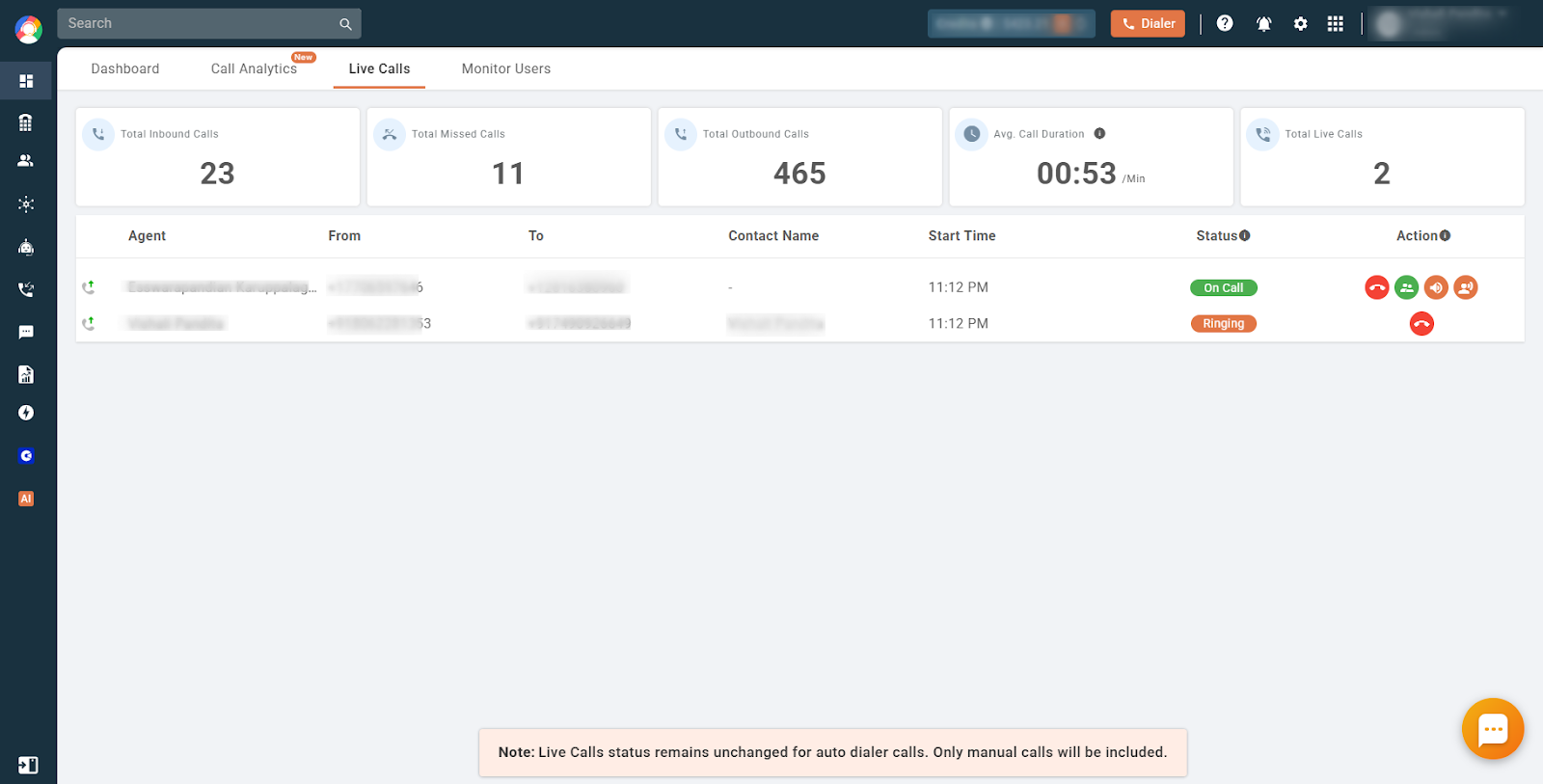Click the colorful app logo at top left
This screenshot has width=1543, height=784.
coord(28,30)
